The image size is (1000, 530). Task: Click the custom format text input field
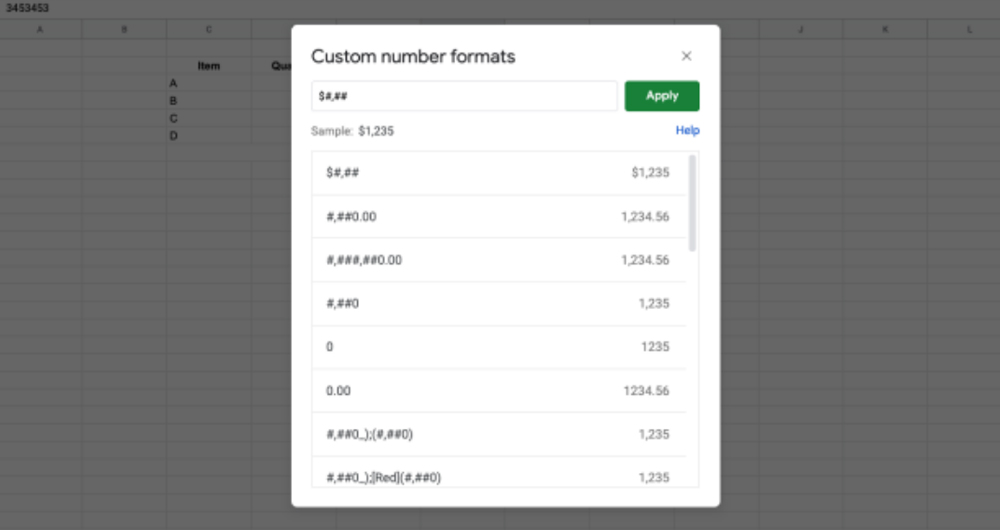464,96
